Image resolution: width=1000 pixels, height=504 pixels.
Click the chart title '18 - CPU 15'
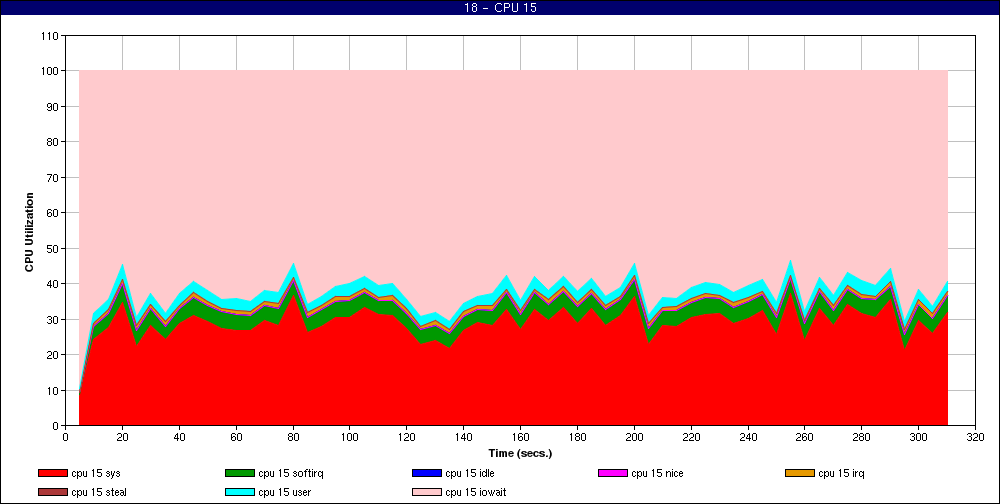pyautogui.click(x=500, y=8)
